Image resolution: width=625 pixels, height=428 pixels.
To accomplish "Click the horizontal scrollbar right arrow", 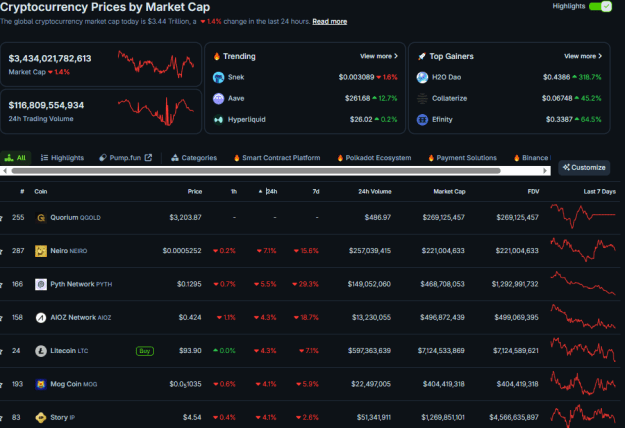I will point(545,171).
